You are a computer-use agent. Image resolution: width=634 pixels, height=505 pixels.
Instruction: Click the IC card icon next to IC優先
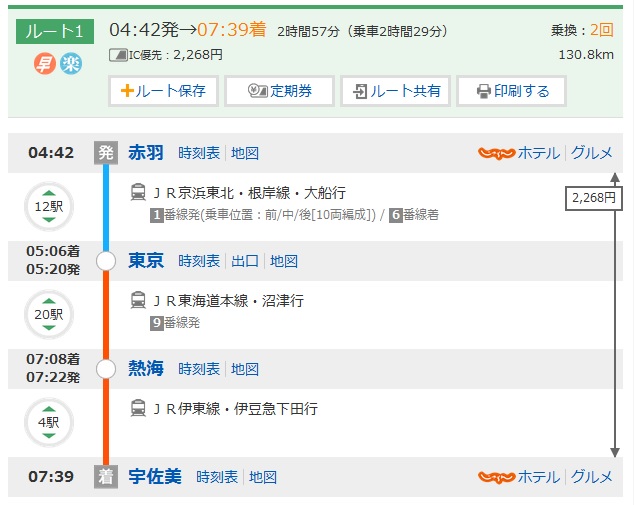(117, 54)
